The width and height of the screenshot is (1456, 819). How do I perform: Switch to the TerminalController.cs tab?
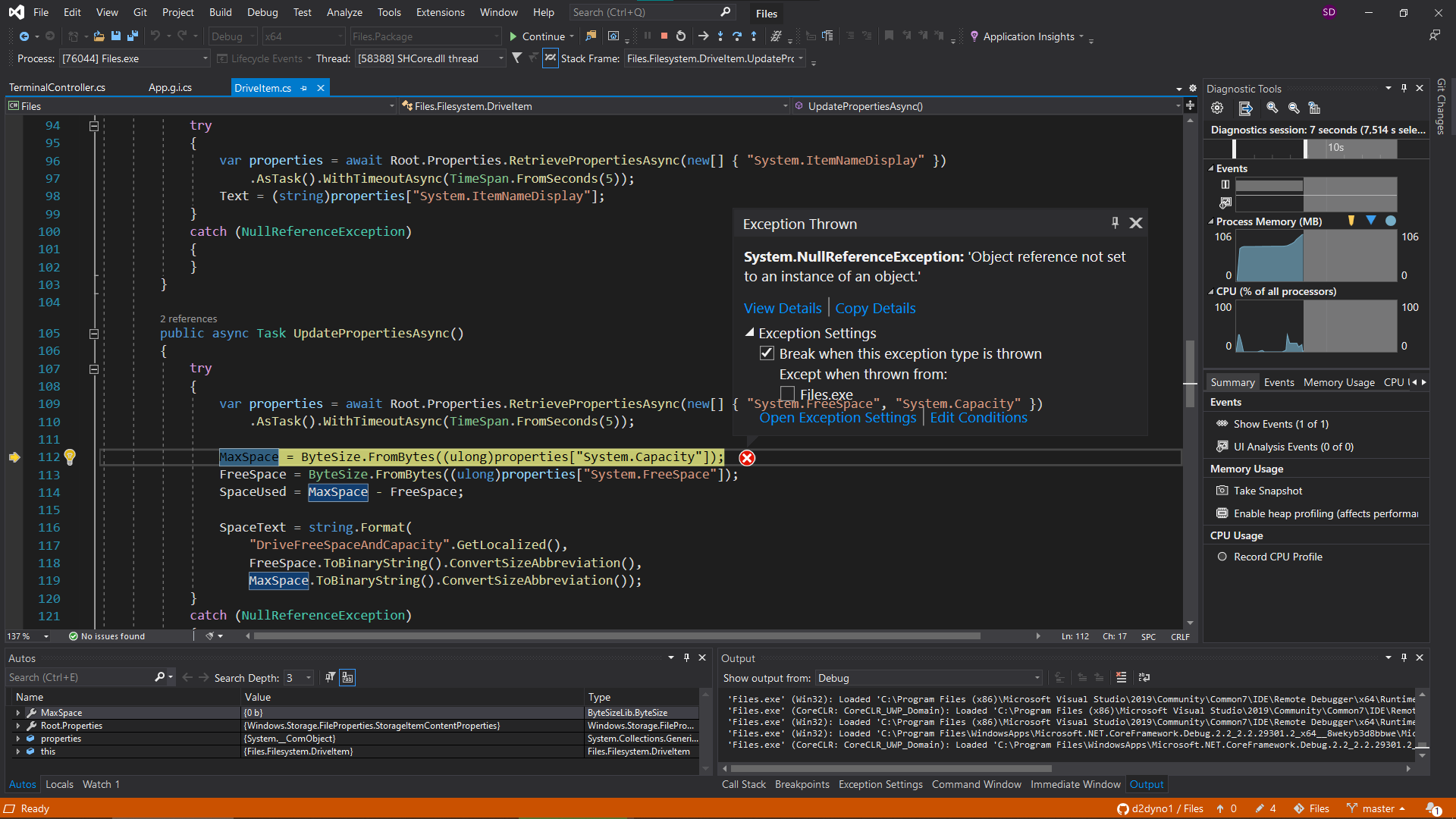click(x=57, y=88)
